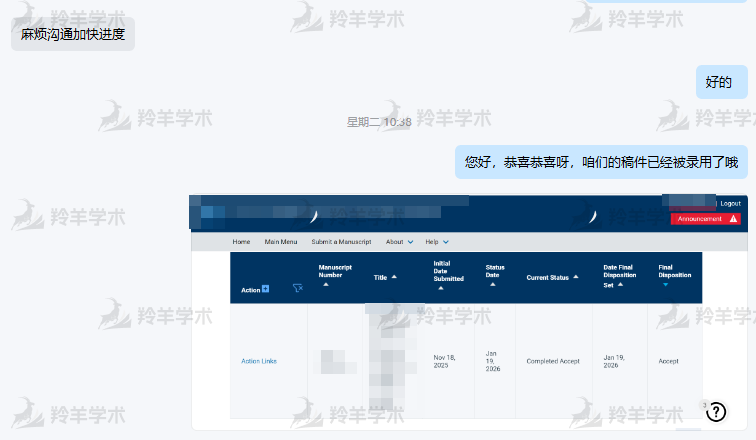756x440 pixels.
Task: Sort by Initial Date Submitted arrow
Action: pos(440,288)
